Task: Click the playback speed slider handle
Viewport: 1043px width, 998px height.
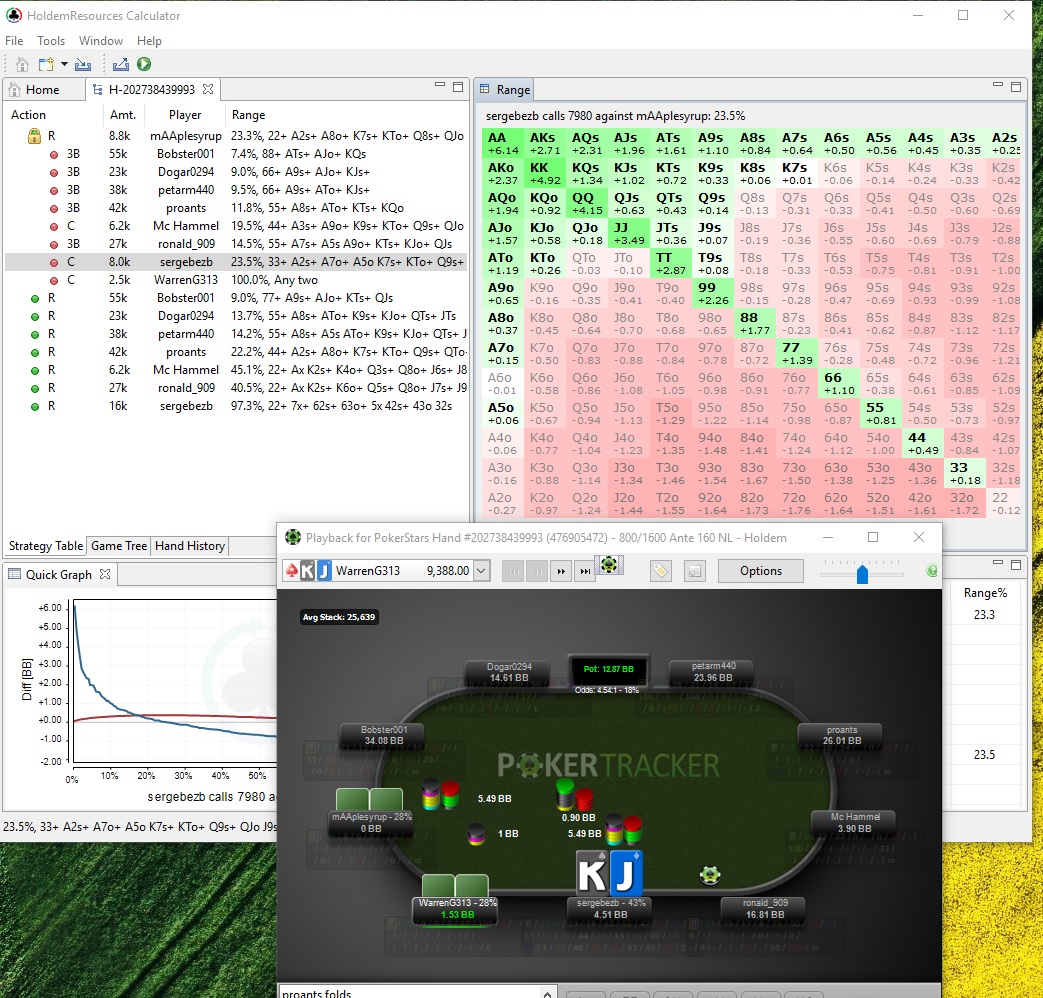Action: tap(862, 574)
